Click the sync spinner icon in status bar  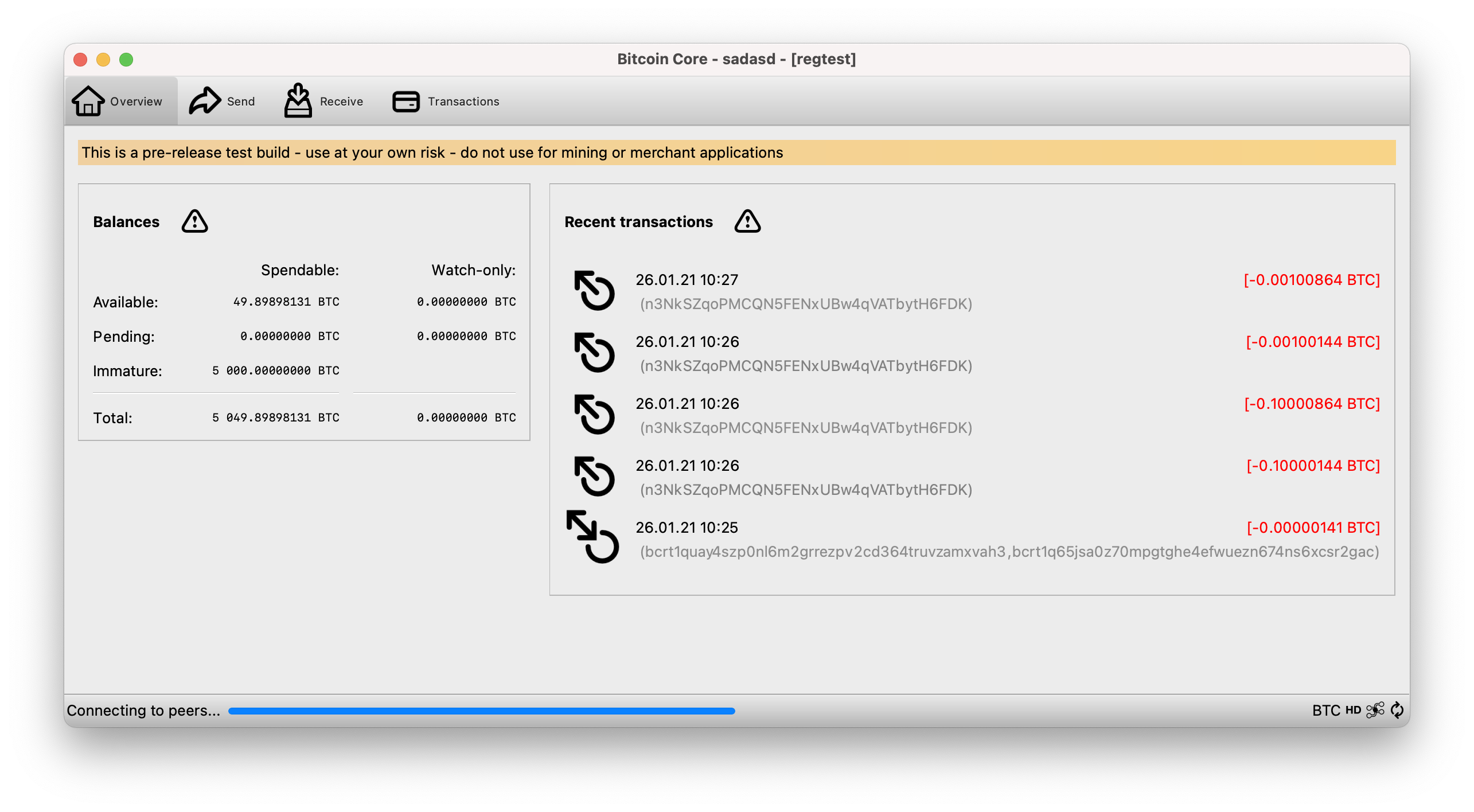1397,710
